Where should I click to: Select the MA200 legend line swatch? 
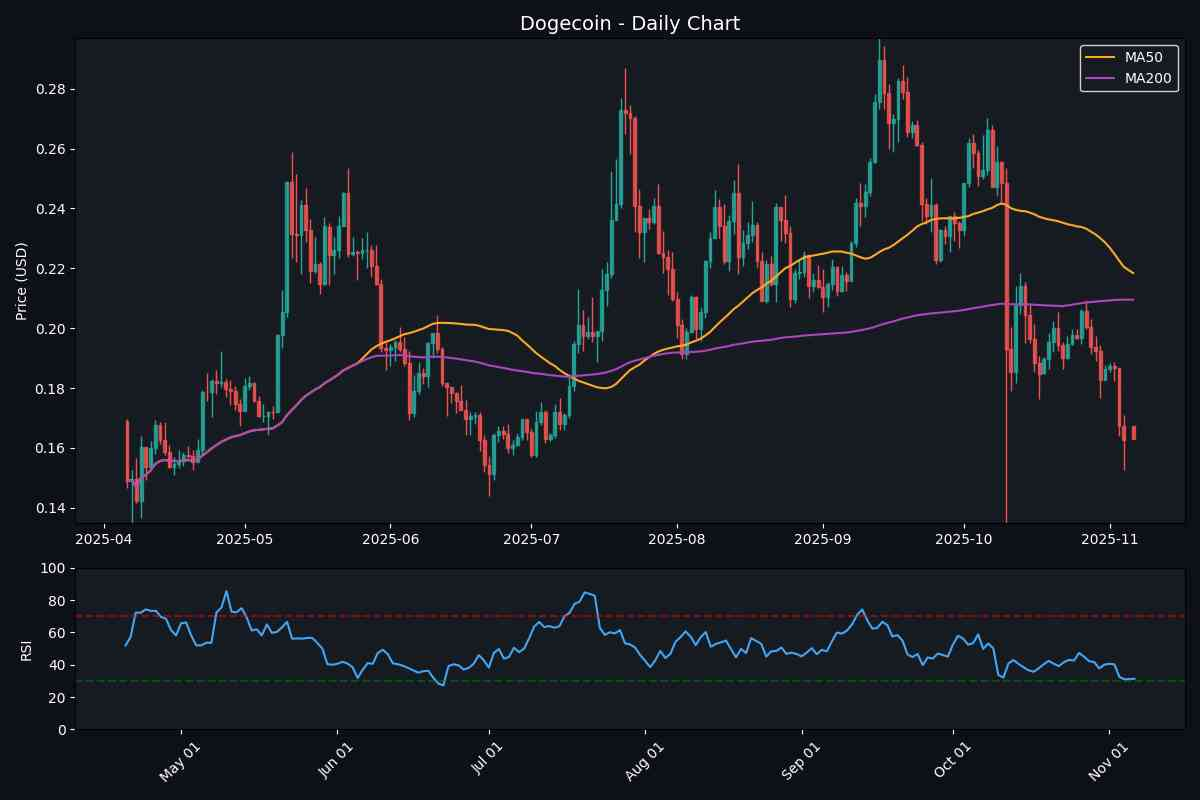pyautogui.click(x=1102, y=77)
